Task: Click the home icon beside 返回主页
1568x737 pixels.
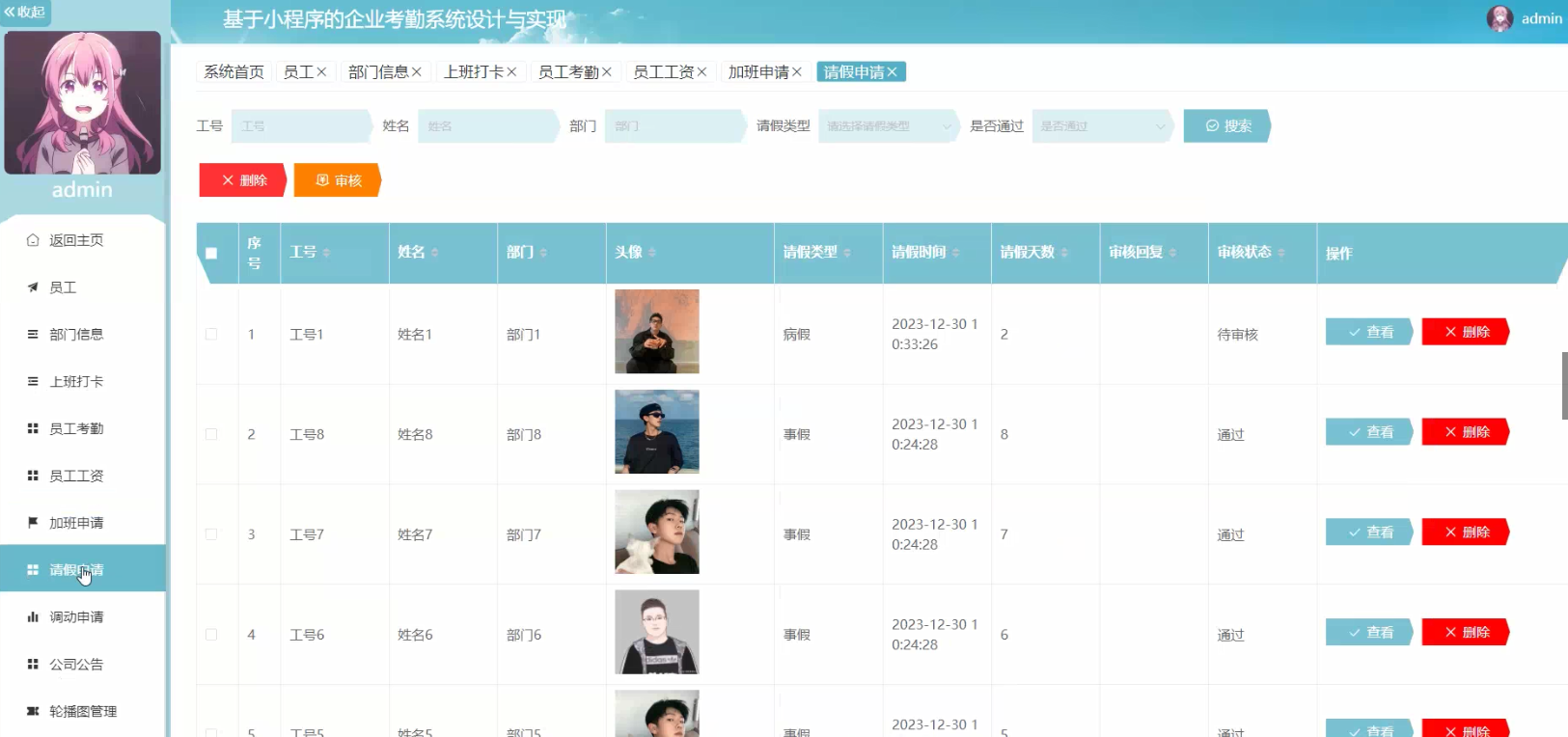Action: (33, 240)
